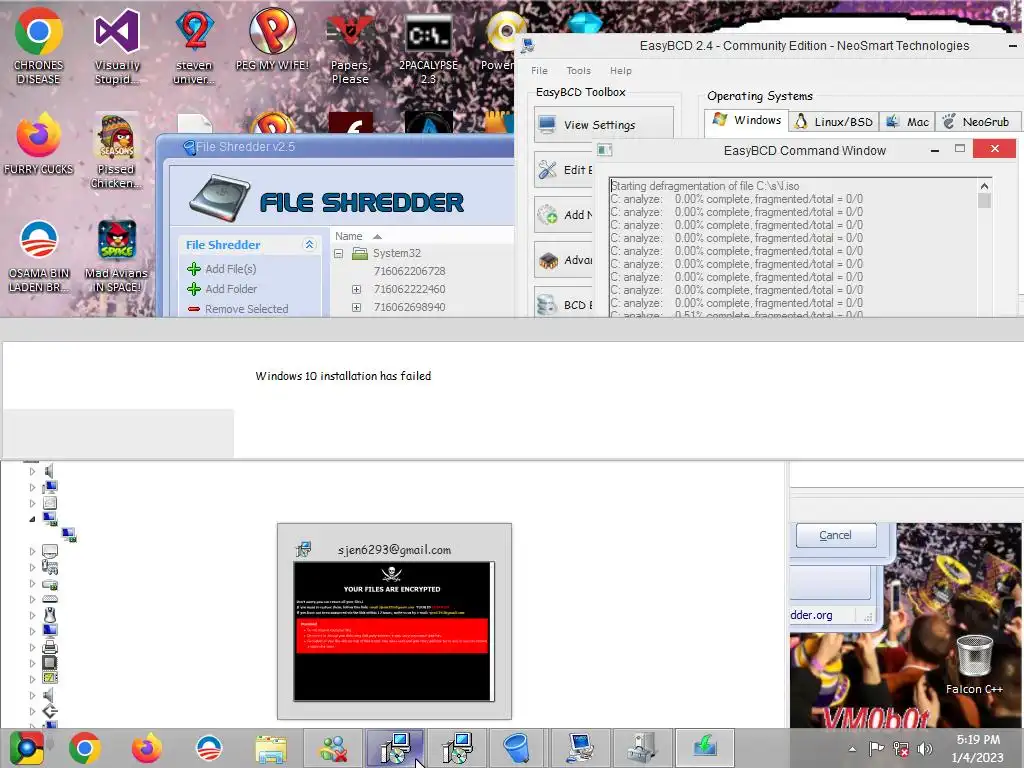
Task: Click the Obama logo taskbar icon
Action: click(209, 748)
